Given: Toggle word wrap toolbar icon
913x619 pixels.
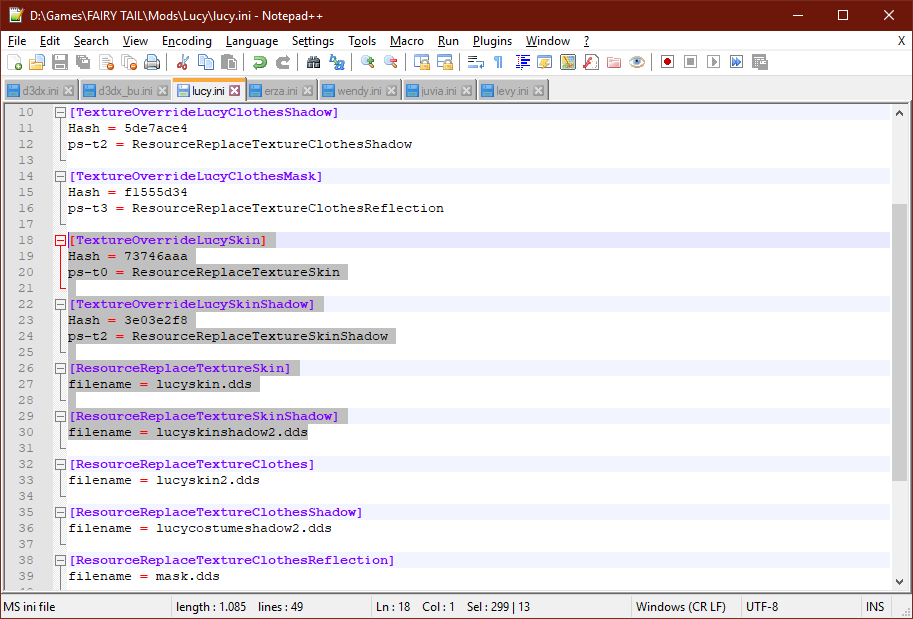Looking at the screenshot, I should pos(476,62).
